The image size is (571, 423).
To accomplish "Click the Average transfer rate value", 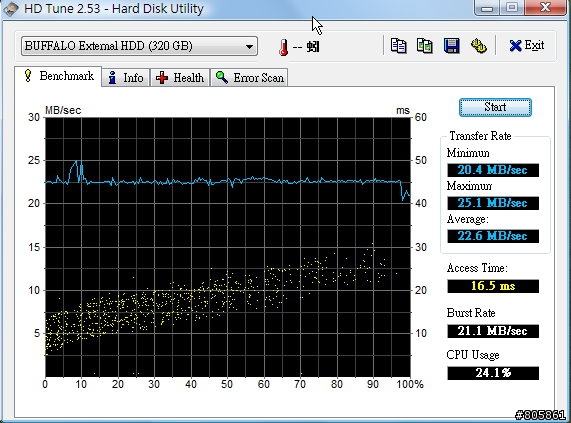I will (x=493, y=236).
